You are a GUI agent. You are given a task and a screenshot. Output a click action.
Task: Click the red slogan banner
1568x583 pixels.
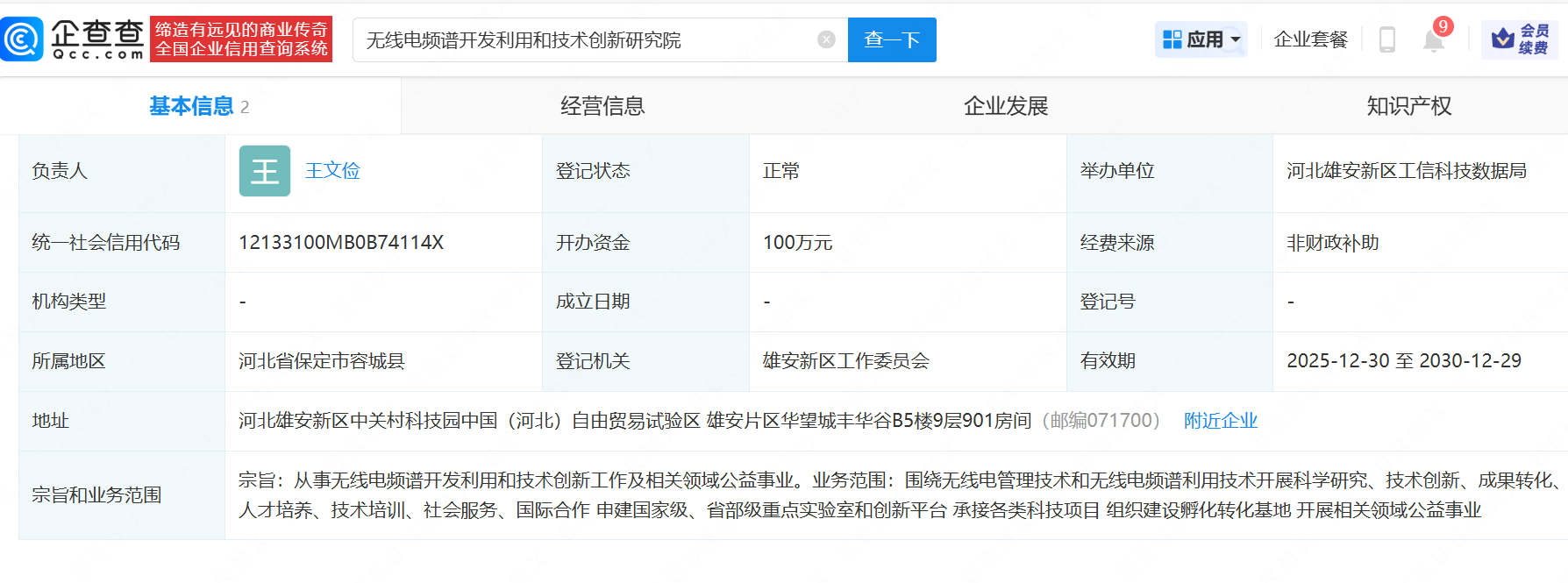(x=241, y=39)
